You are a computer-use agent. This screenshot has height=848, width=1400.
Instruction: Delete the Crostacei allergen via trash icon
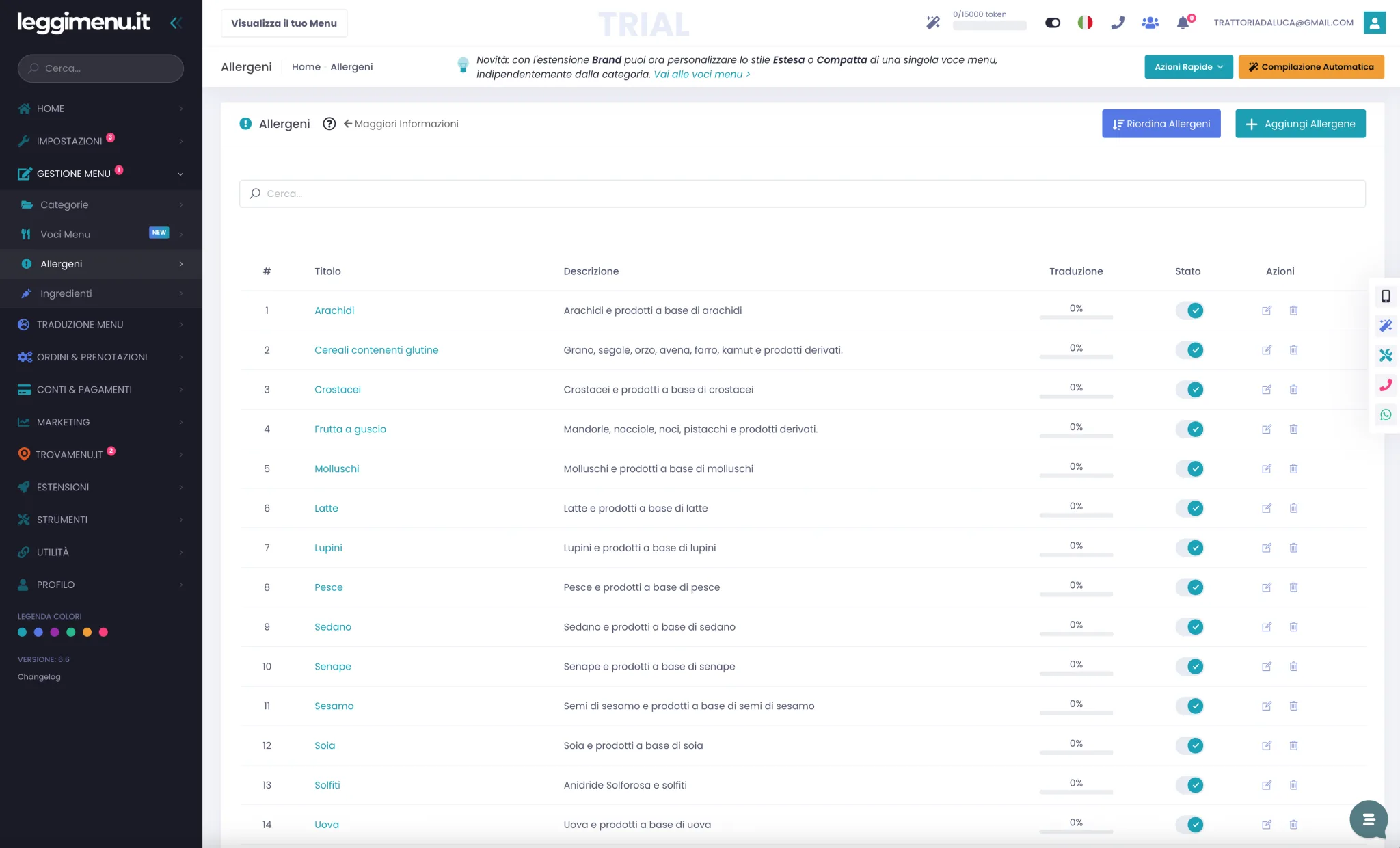[x=1293, y=390]
